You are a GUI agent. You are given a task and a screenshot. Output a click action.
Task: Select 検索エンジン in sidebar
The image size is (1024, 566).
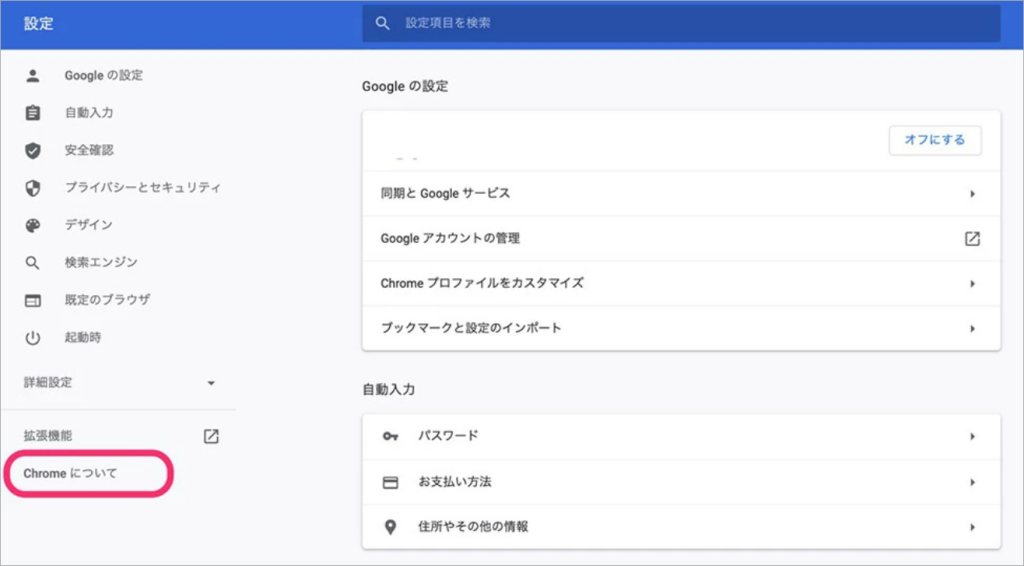coord(101,263)
